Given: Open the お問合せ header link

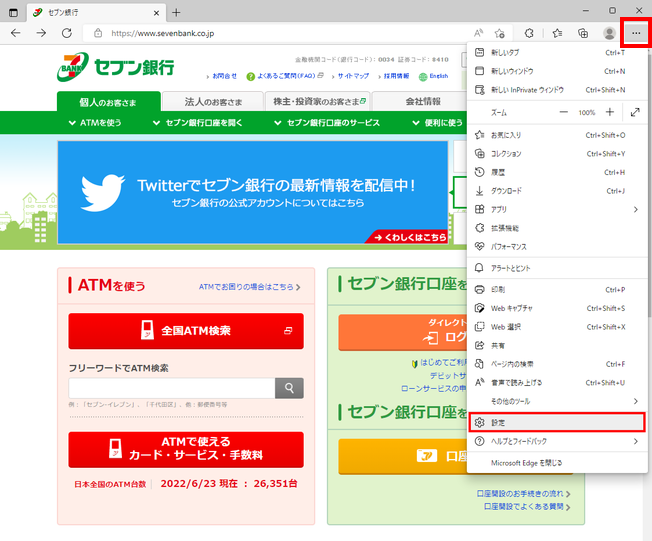Looking at the screenshot, I should coord(224,76).
